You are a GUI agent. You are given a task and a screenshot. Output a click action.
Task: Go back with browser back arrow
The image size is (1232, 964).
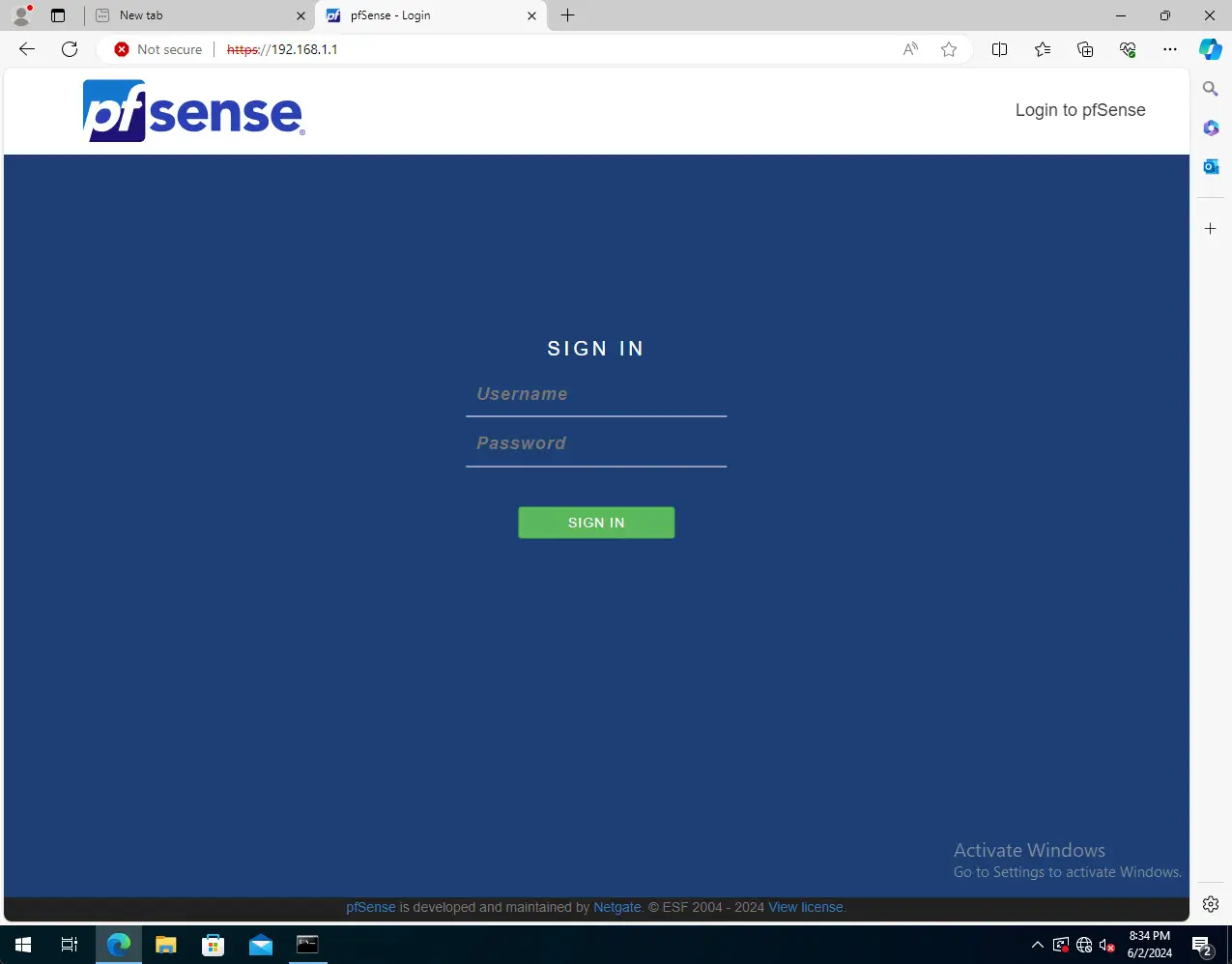pyautogui.click(x=27, y=49)
